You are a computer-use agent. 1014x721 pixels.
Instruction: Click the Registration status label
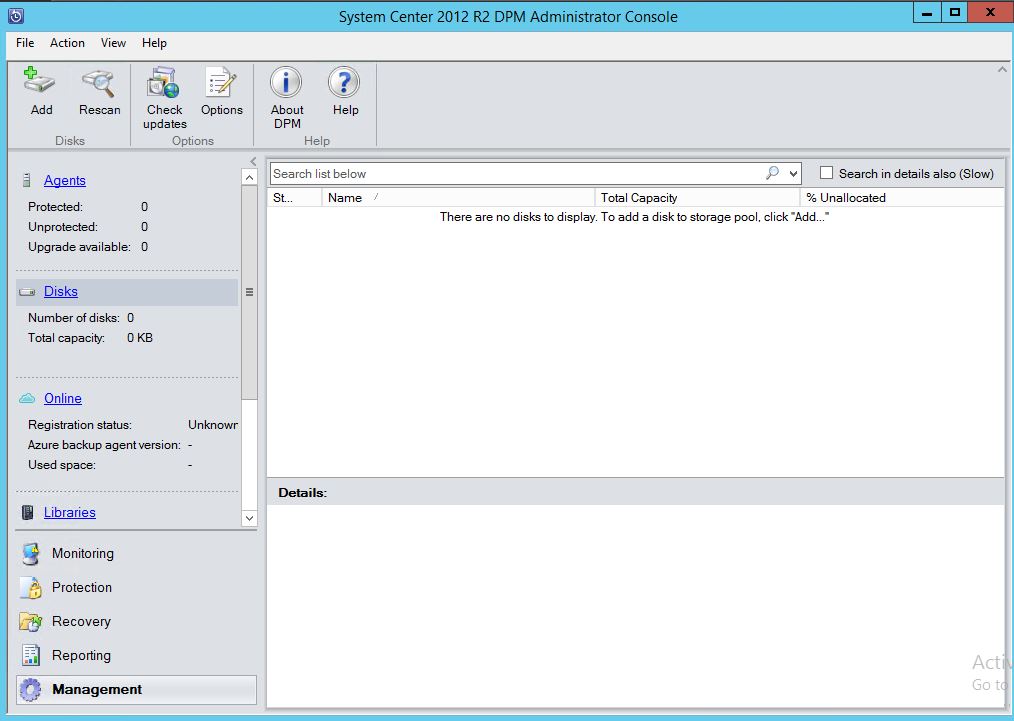point(80,425)
